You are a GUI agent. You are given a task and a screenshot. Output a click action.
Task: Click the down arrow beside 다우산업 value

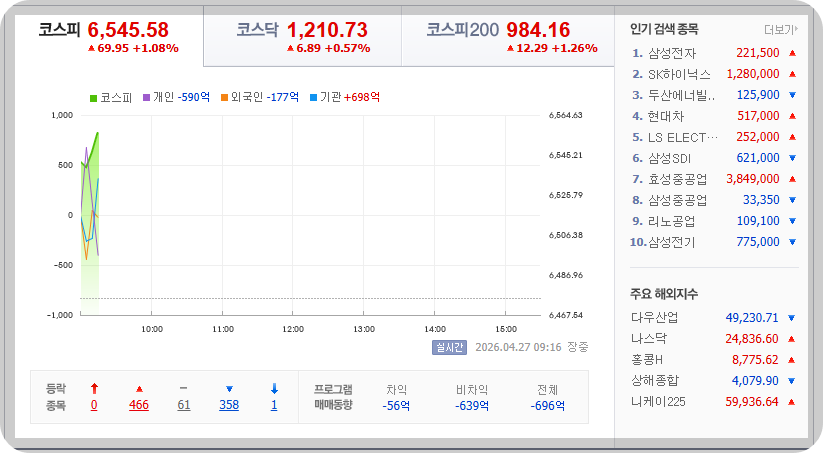point(792,318)
